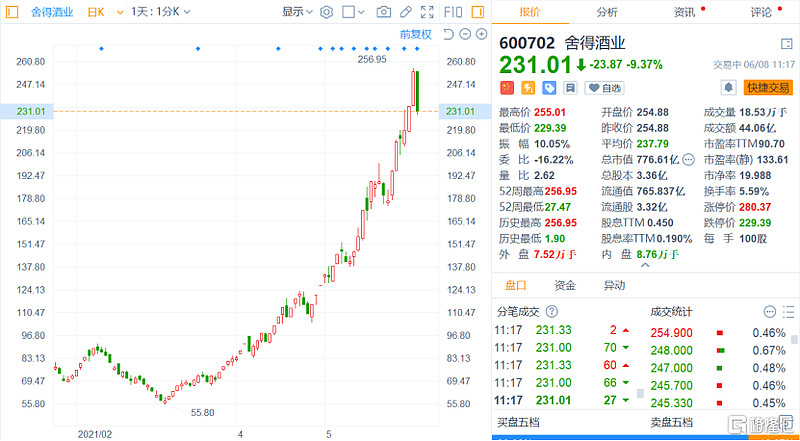The width and height of the screenshot is (800, 441).
Task: Click the 市盈率TTM 90.70 value
Action: click(770, 143)
